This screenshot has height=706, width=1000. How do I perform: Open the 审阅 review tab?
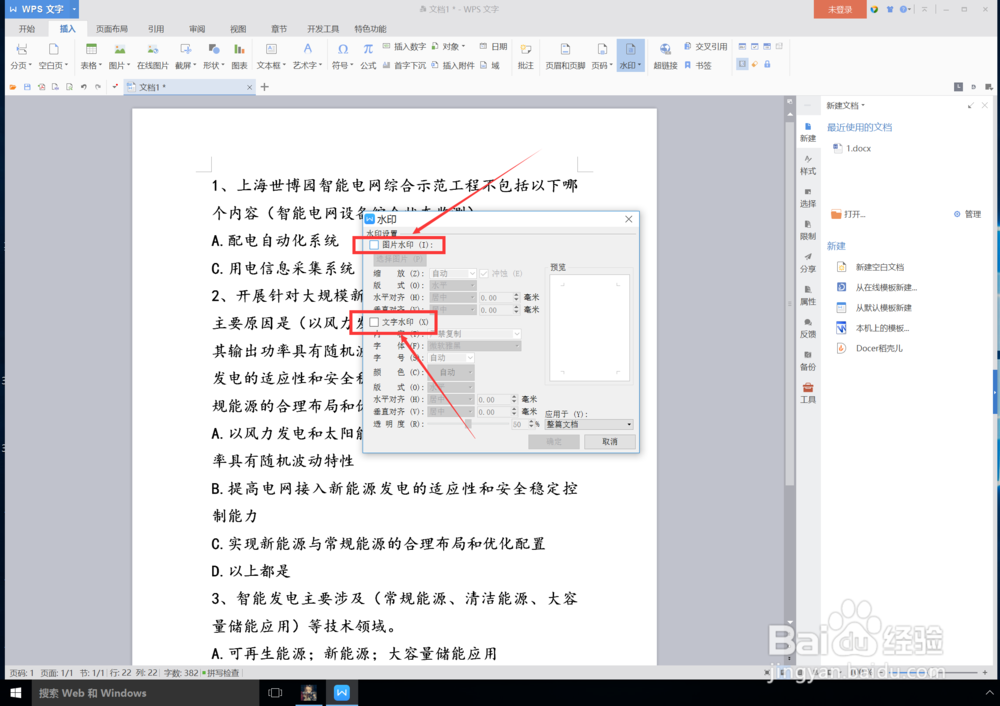[x=197, y=28]
